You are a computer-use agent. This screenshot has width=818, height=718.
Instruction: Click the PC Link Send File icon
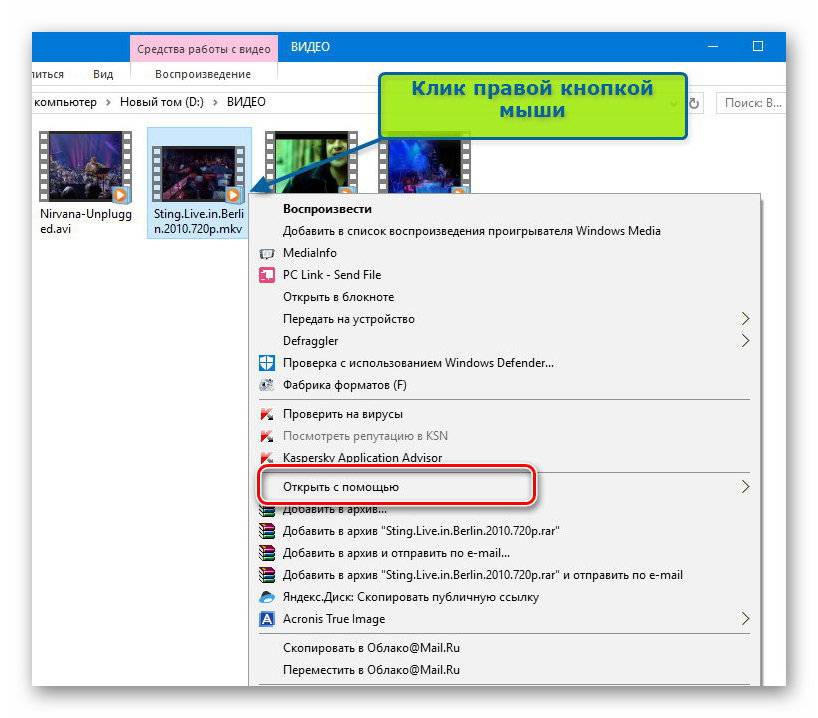267,275
